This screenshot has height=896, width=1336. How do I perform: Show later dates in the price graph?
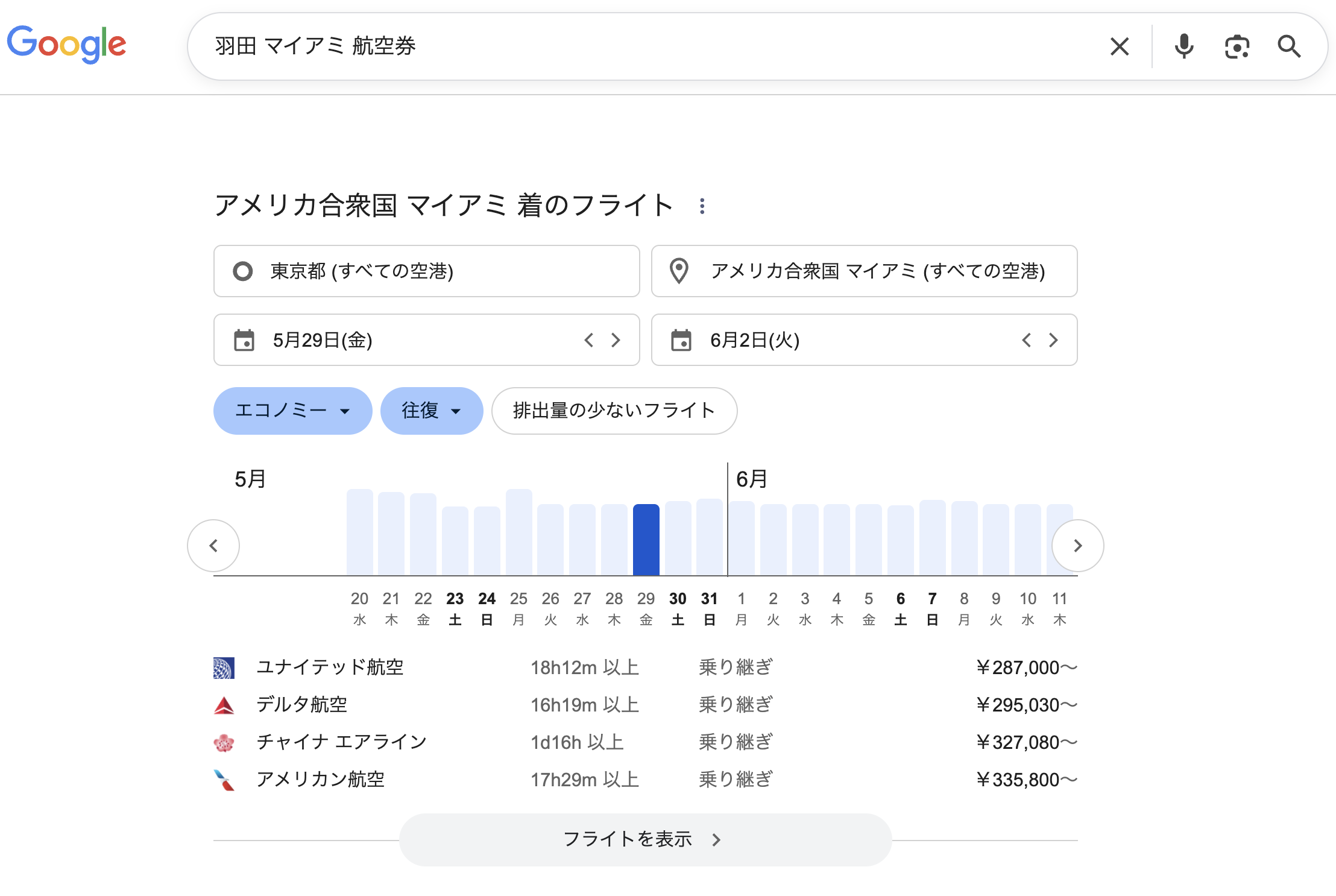(1078, 546)
